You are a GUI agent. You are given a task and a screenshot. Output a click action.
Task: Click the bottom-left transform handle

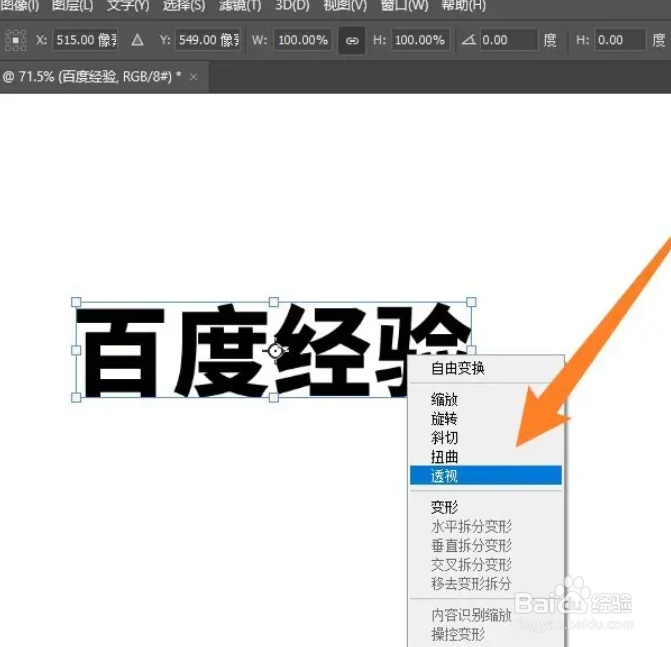click(76, 398)
